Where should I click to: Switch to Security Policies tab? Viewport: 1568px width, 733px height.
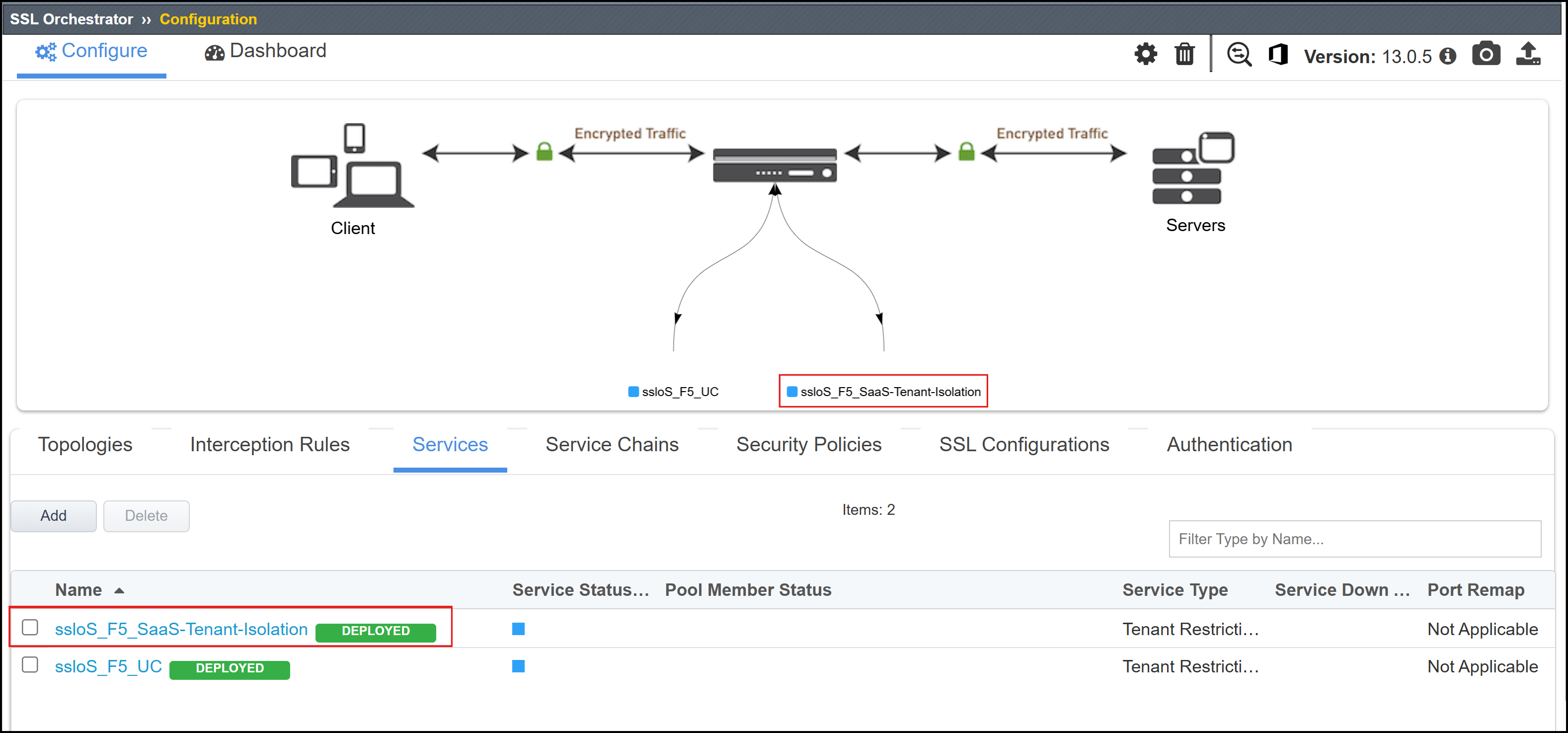click(x=808, y=445)
